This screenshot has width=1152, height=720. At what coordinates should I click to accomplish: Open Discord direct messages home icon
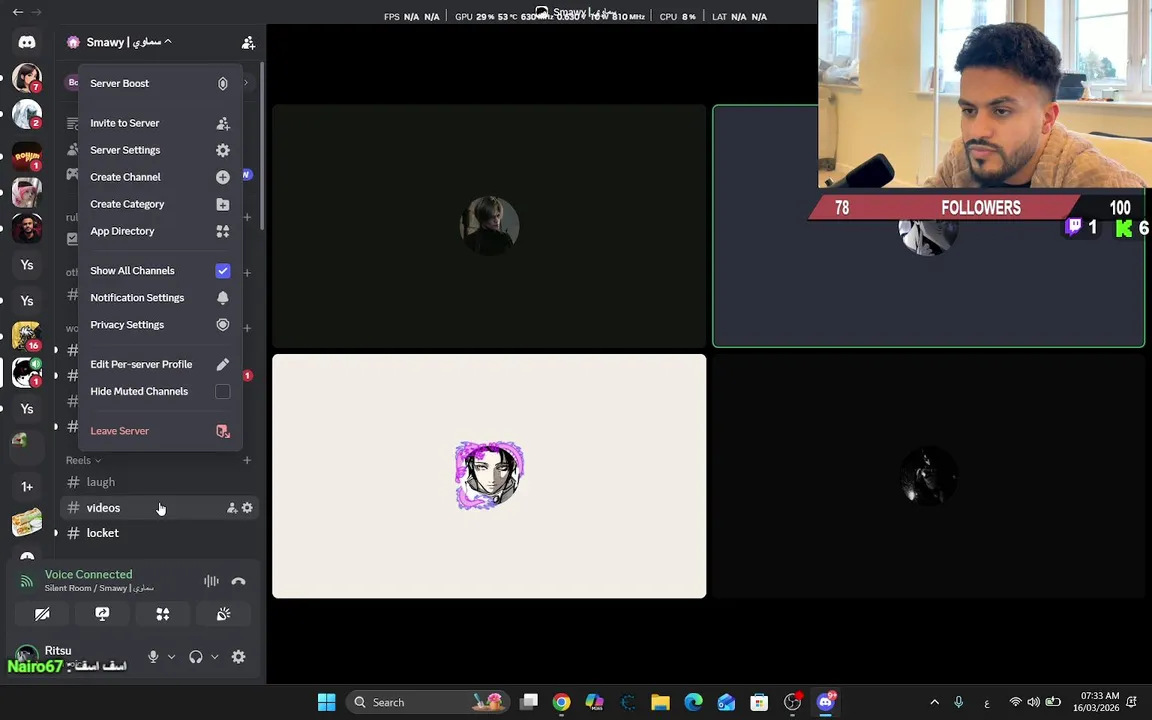[x=26, y=42]
